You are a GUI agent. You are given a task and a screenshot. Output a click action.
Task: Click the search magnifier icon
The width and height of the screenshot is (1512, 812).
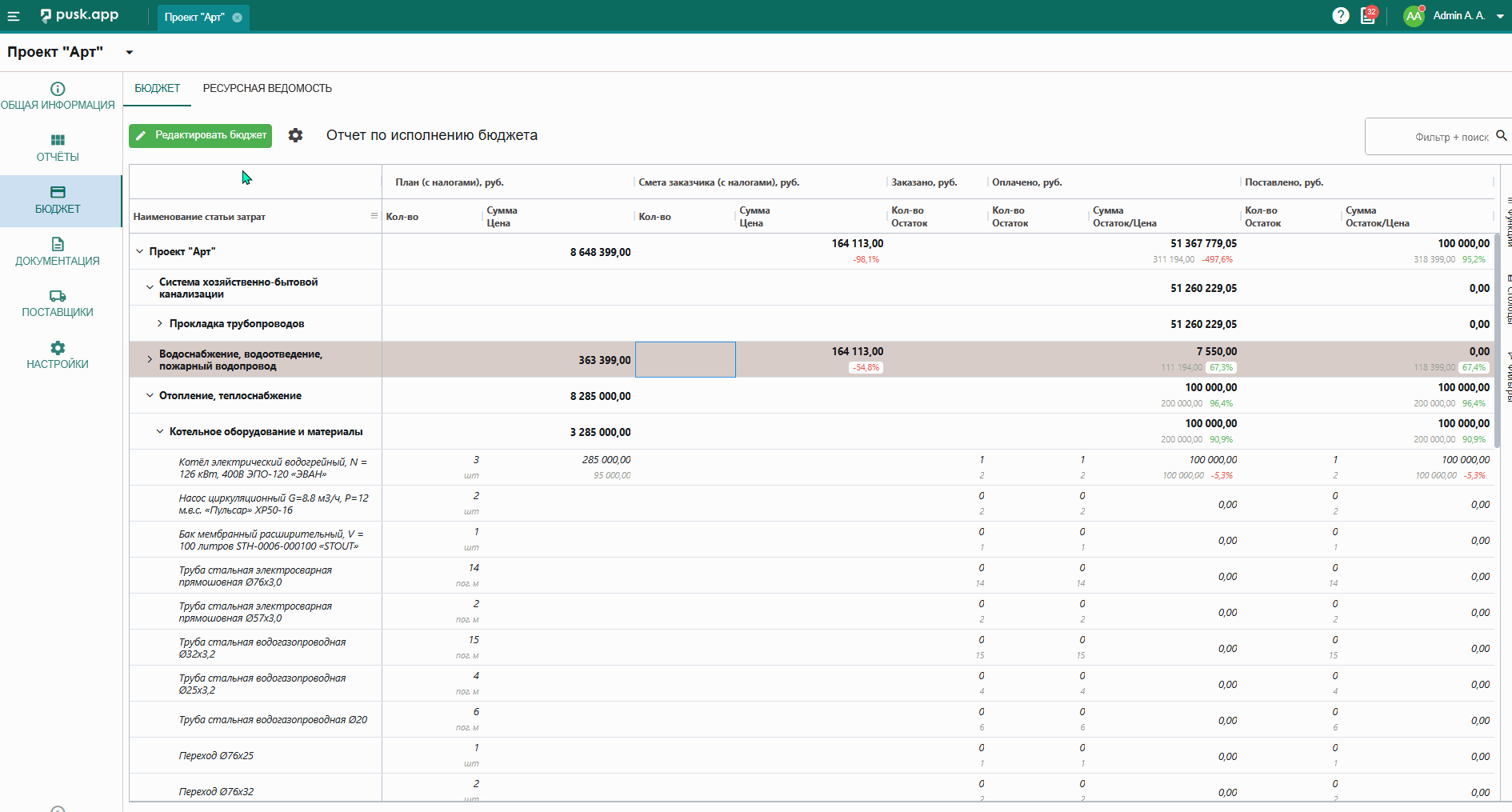click(x=1502, y=136)
